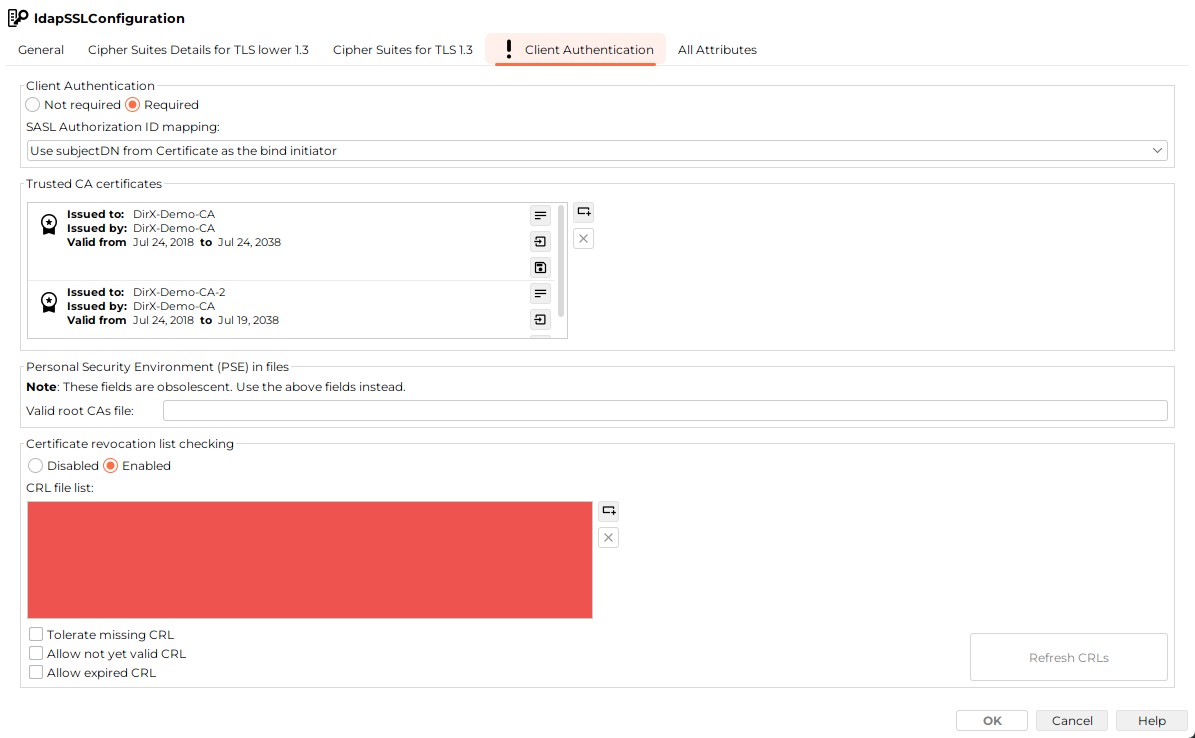This screenshot has height=738, width=1195.
Task: Click the Trusted CA certificates list scrollbar
Action: click(x=562, y=261)
